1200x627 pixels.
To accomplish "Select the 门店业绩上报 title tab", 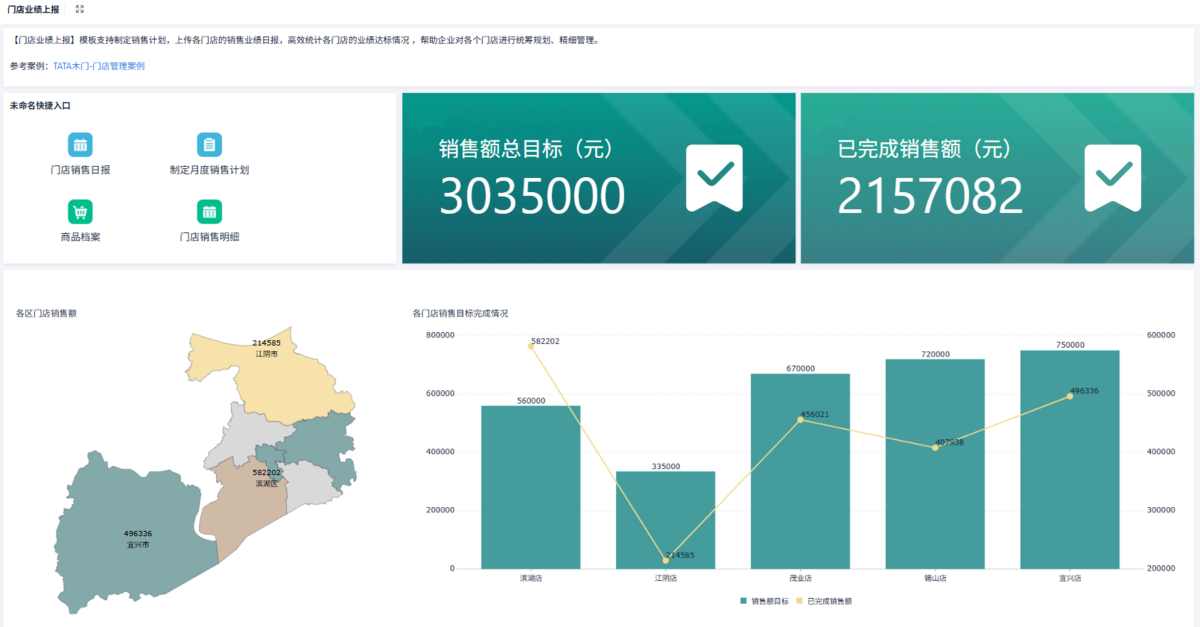I will click(33, 9).
